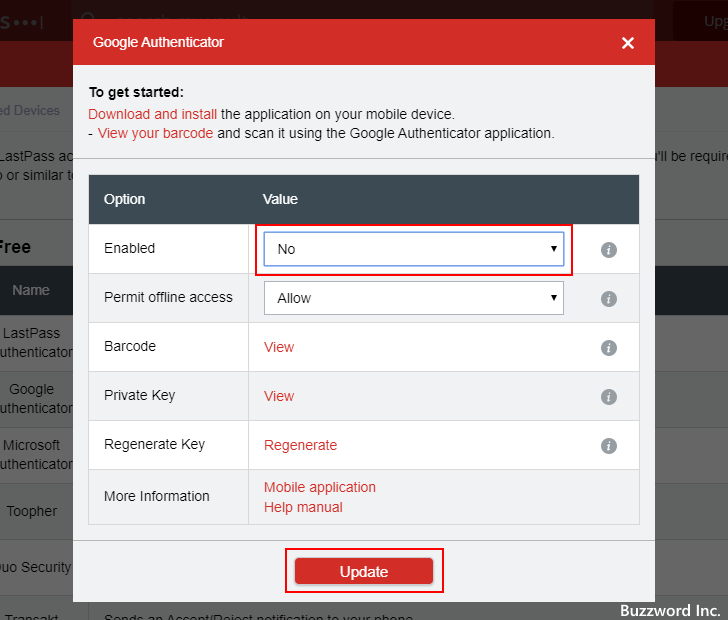Screen dimensions: 728x620
Task: Open the Permit offline access dropdown
Action: 414,298
